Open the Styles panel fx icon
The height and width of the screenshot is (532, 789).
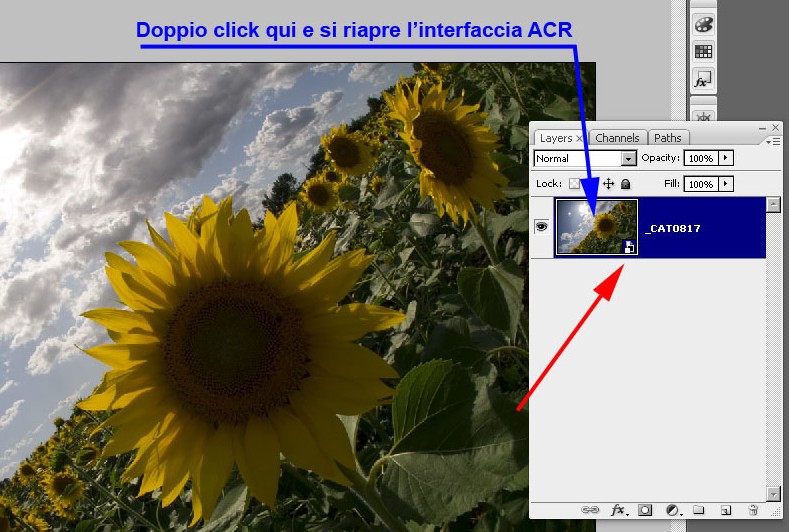(703, 79)
